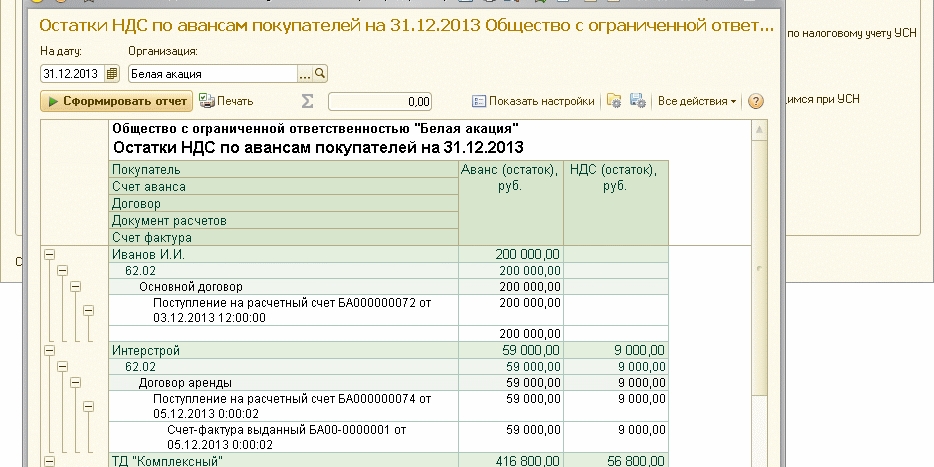The image size is (934, 467).
Task: Collapse the Договор аренды level
Action: (x=75, y=383)
